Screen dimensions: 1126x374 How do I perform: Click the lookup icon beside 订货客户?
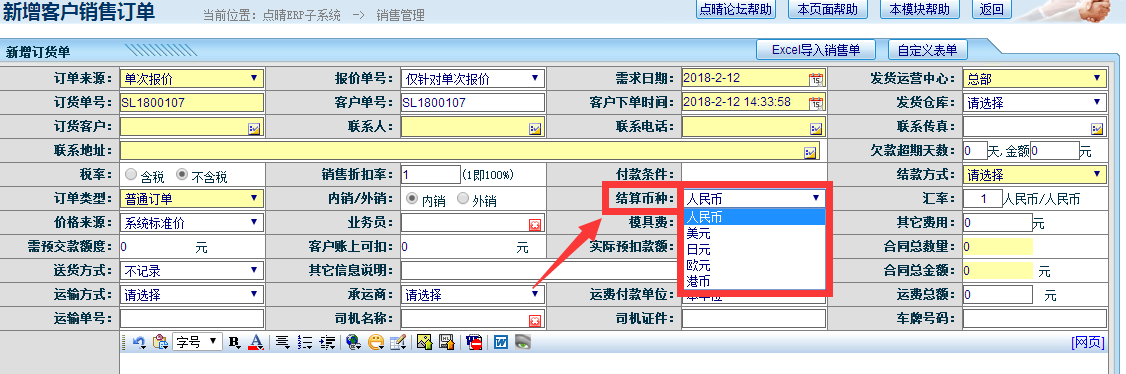[x=254, y=128]
